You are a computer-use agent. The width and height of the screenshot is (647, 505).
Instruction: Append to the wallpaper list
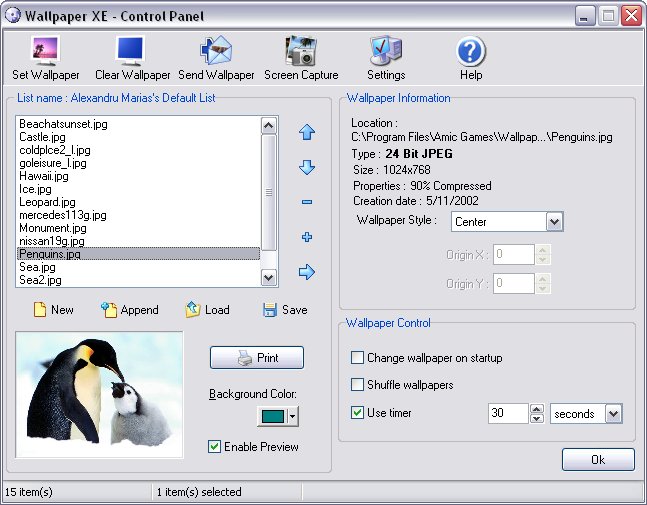130,309
